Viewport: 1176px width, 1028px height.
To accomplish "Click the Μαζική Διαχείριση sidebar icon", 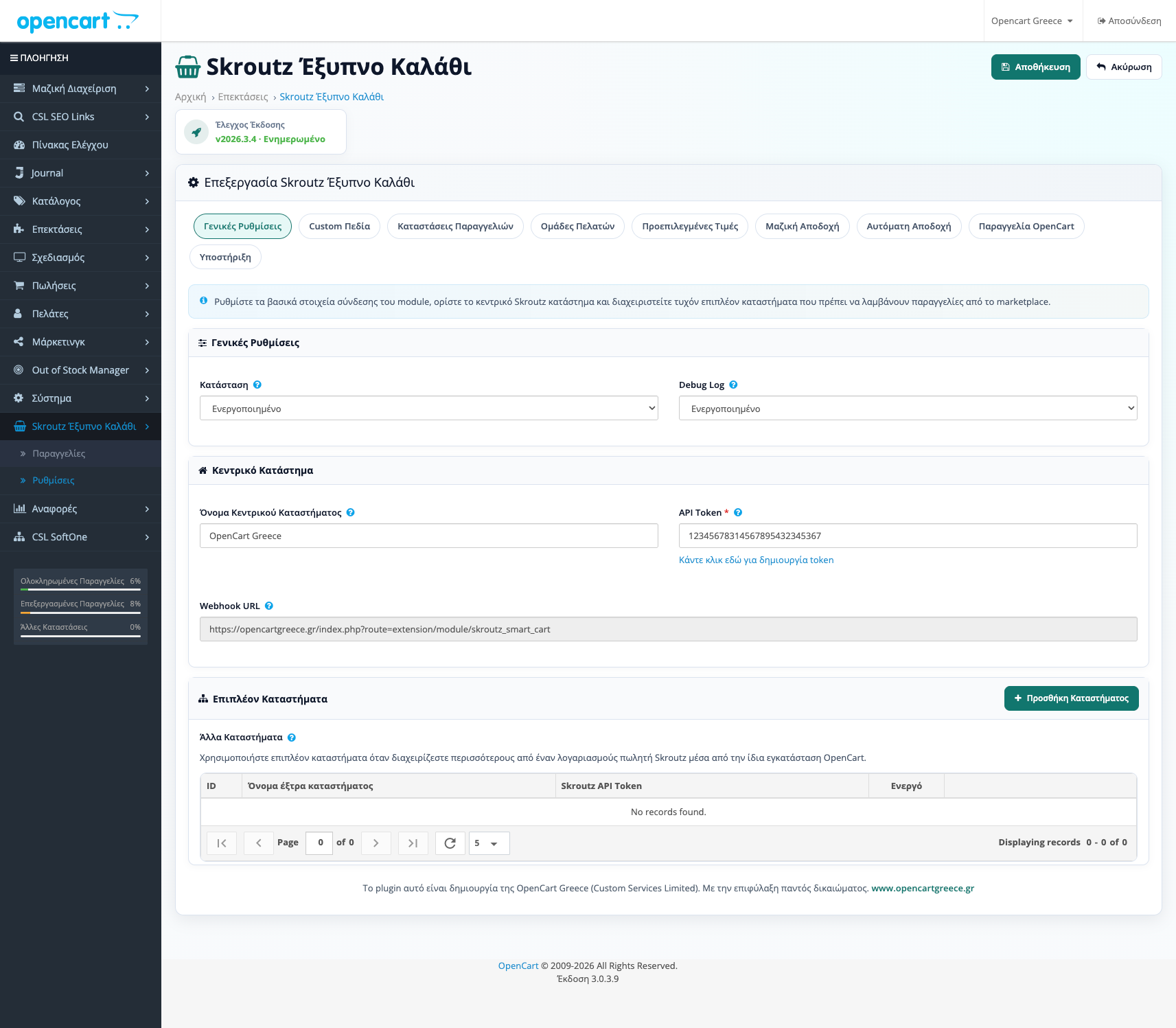I will click(19, 89).
